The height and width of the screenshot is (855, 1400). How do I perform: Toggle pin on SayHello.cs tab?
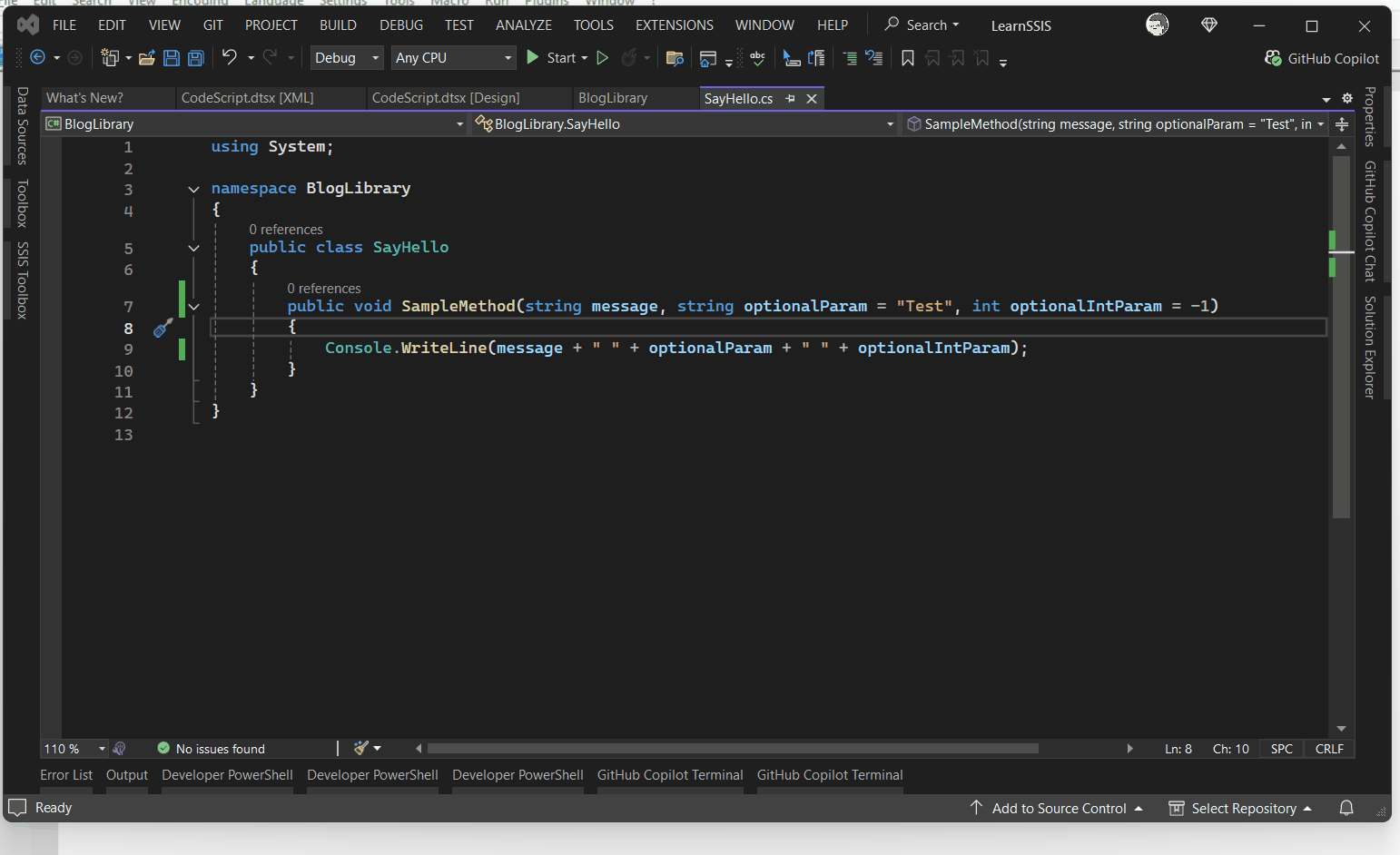(x=790, y=98)
